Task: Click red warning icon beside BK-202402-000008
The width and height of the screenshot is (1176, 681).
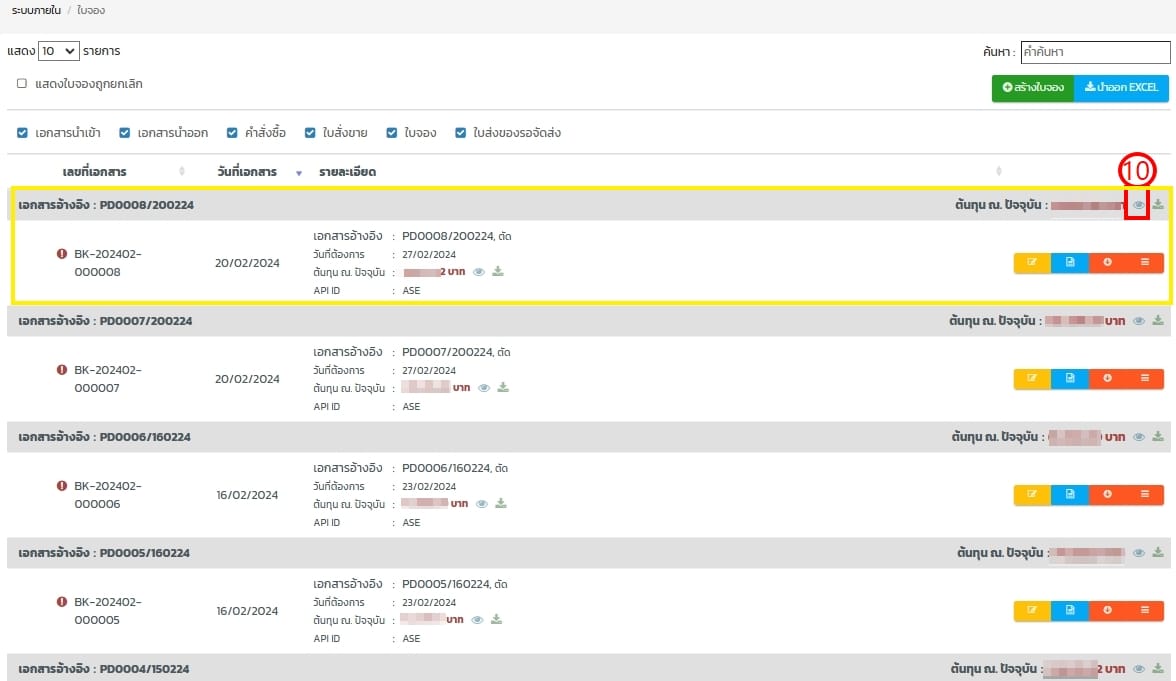Action: (x=62, y=254)
